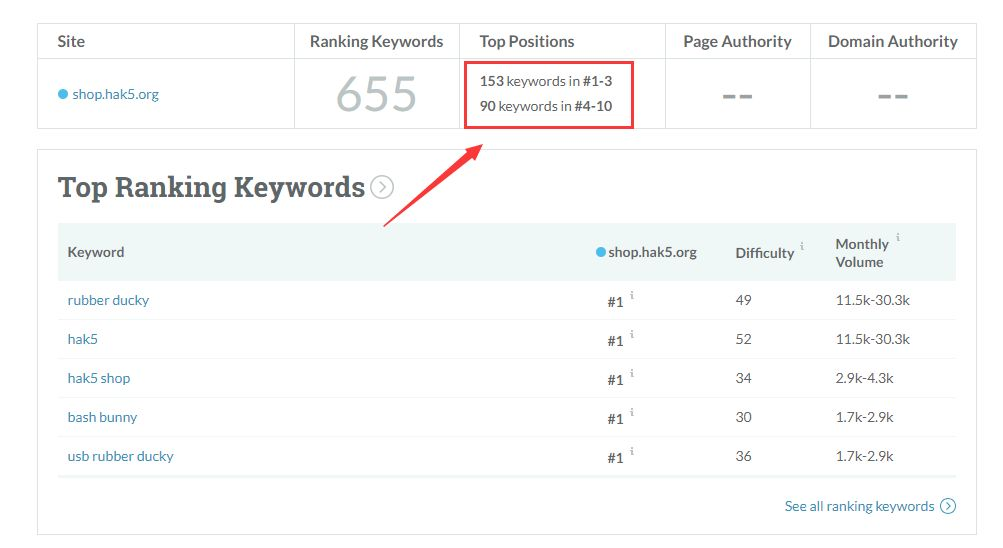Click the '153 keywords in #1-3' text
The height and width of the screenshot is (548, 1003).
click(546, 81)
